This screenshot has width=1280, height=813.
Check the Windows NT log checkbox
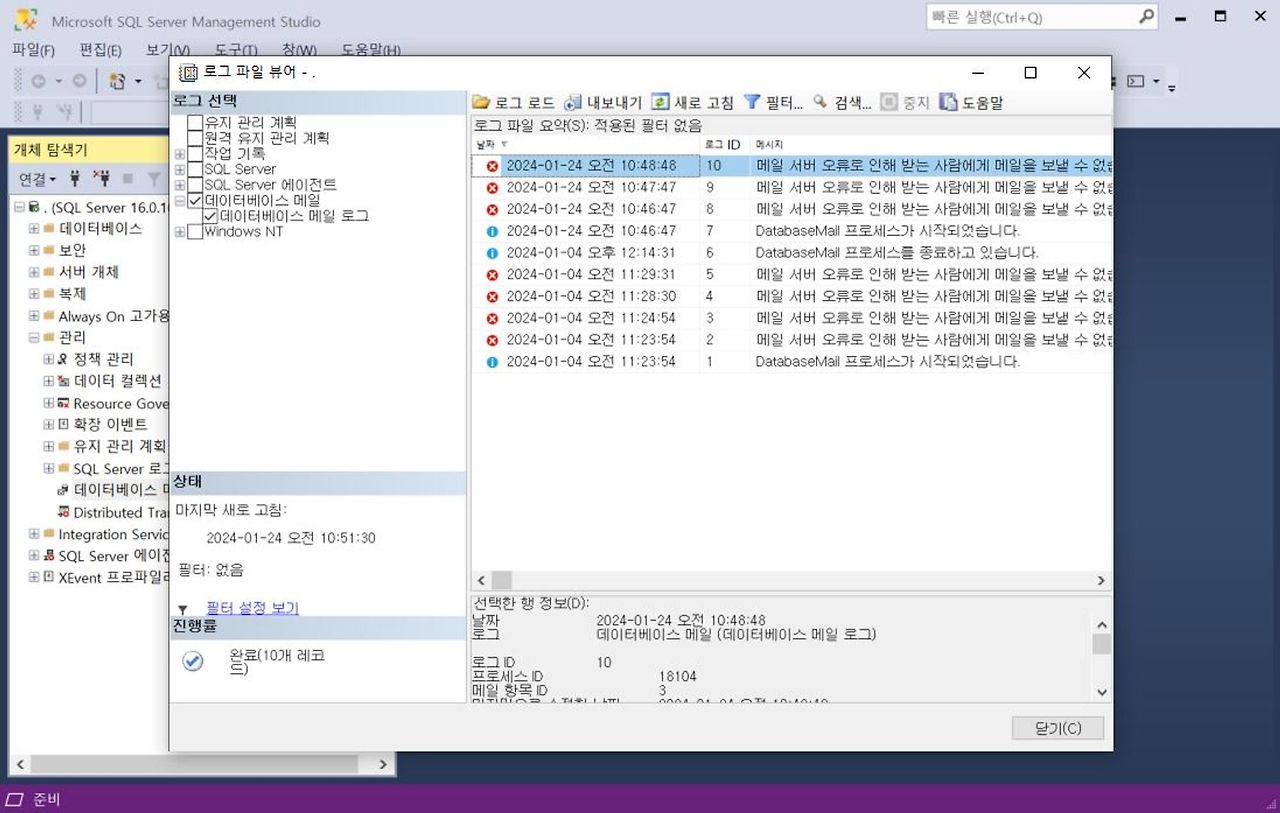[195, 232]
